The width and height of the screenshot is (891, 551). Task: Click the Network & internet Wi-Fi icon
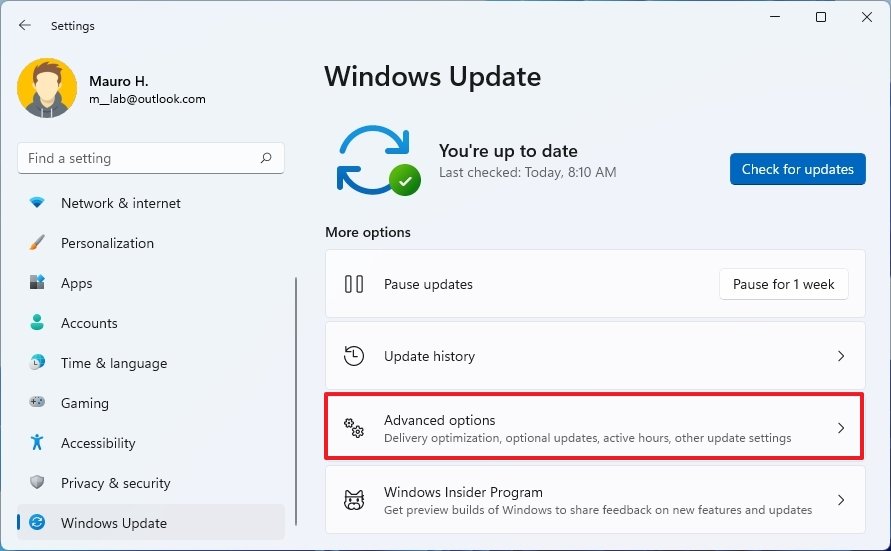37,202
